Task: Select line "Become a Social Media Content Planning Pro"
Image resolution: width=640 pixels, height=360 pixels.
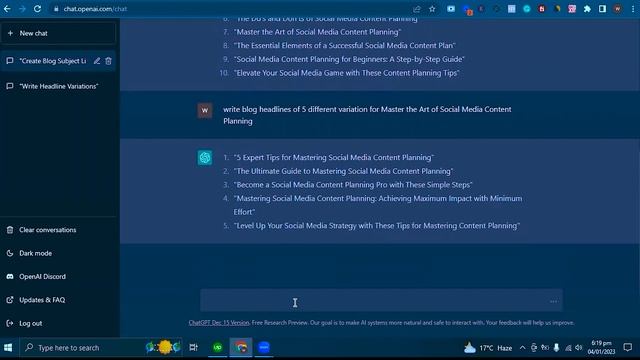Action: 353,184
